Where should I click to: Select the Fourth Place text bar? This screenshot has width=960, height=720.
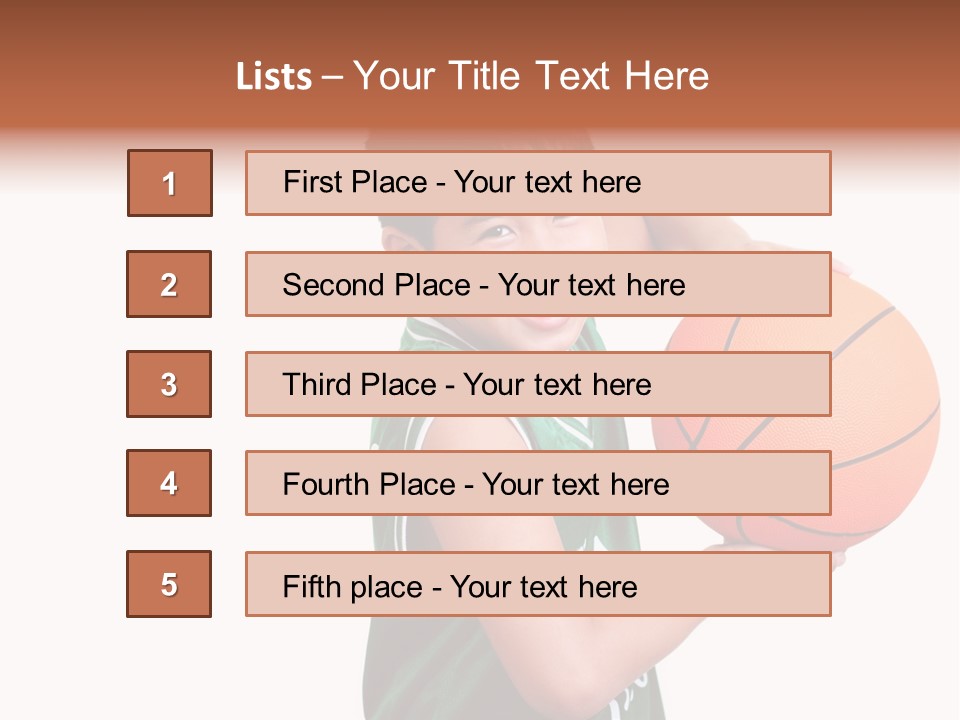(x=538, y=483)
